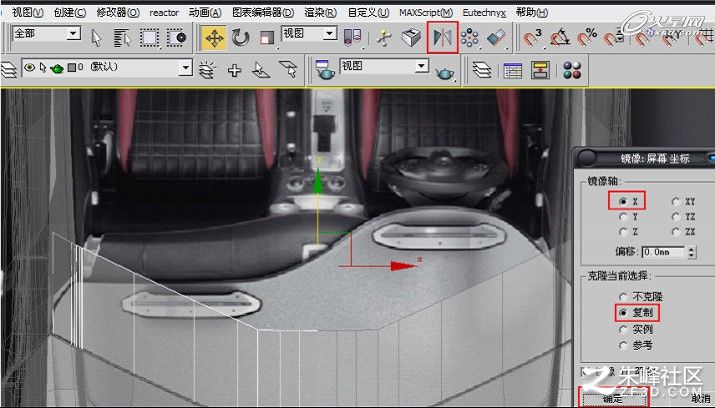The image size is (715, 408).
Task: Click the red X-axis gizmo arrow
Action: [403, 265]
